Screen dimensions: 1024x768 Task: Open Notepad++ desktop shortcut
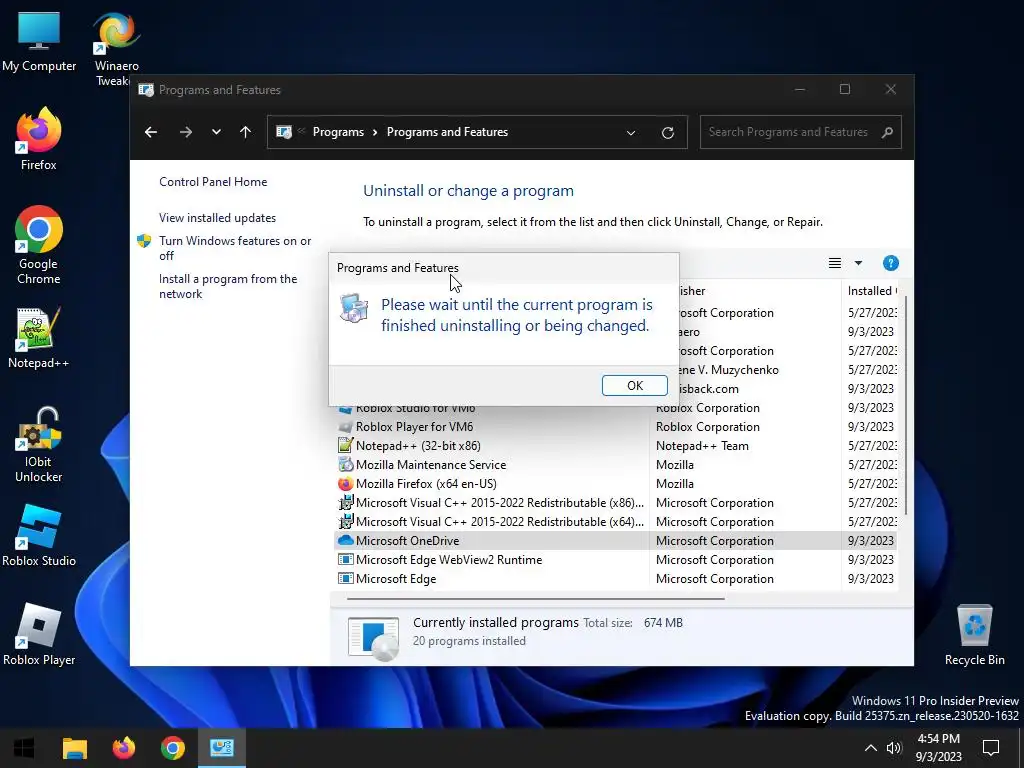coord(39,338)
